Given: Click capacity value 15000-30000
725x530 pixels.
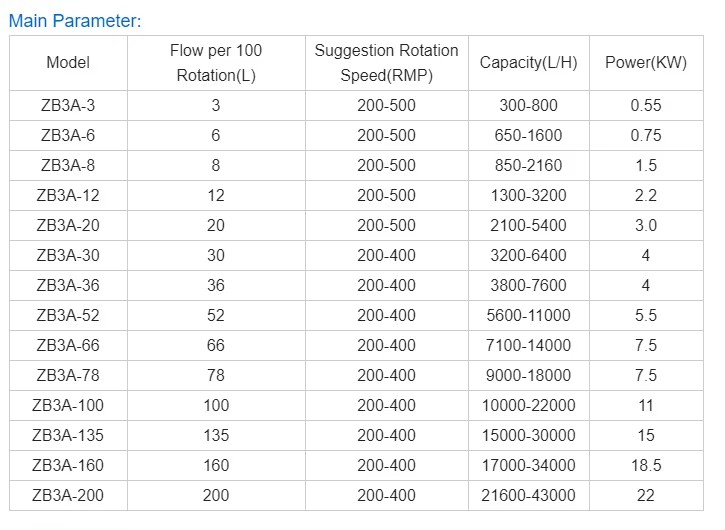Looking at the screenshot, I should click(x=528, y=435).
